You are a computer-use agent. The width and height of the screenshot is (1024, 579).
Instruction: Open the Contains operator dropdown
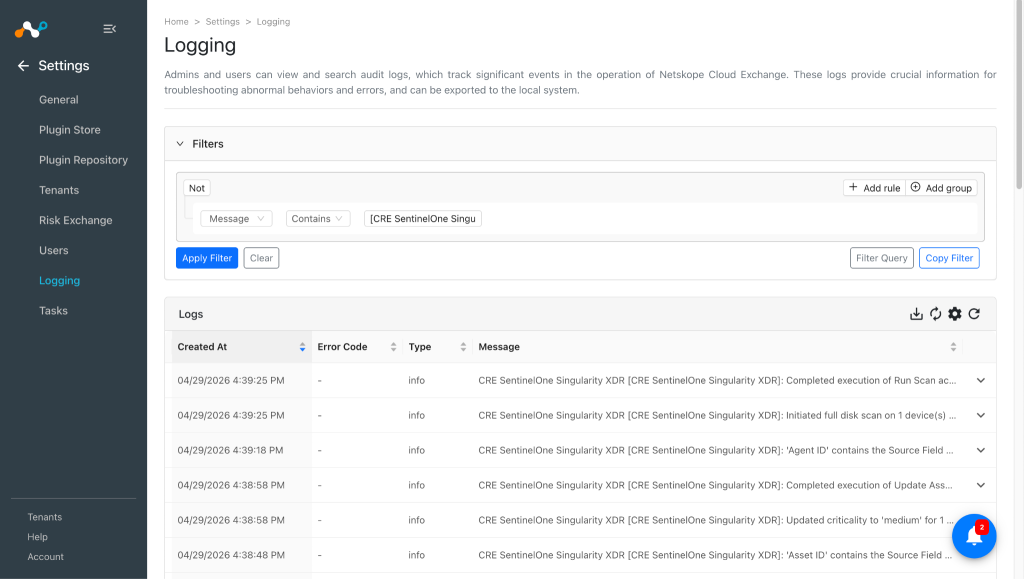[x=318, y=219]
